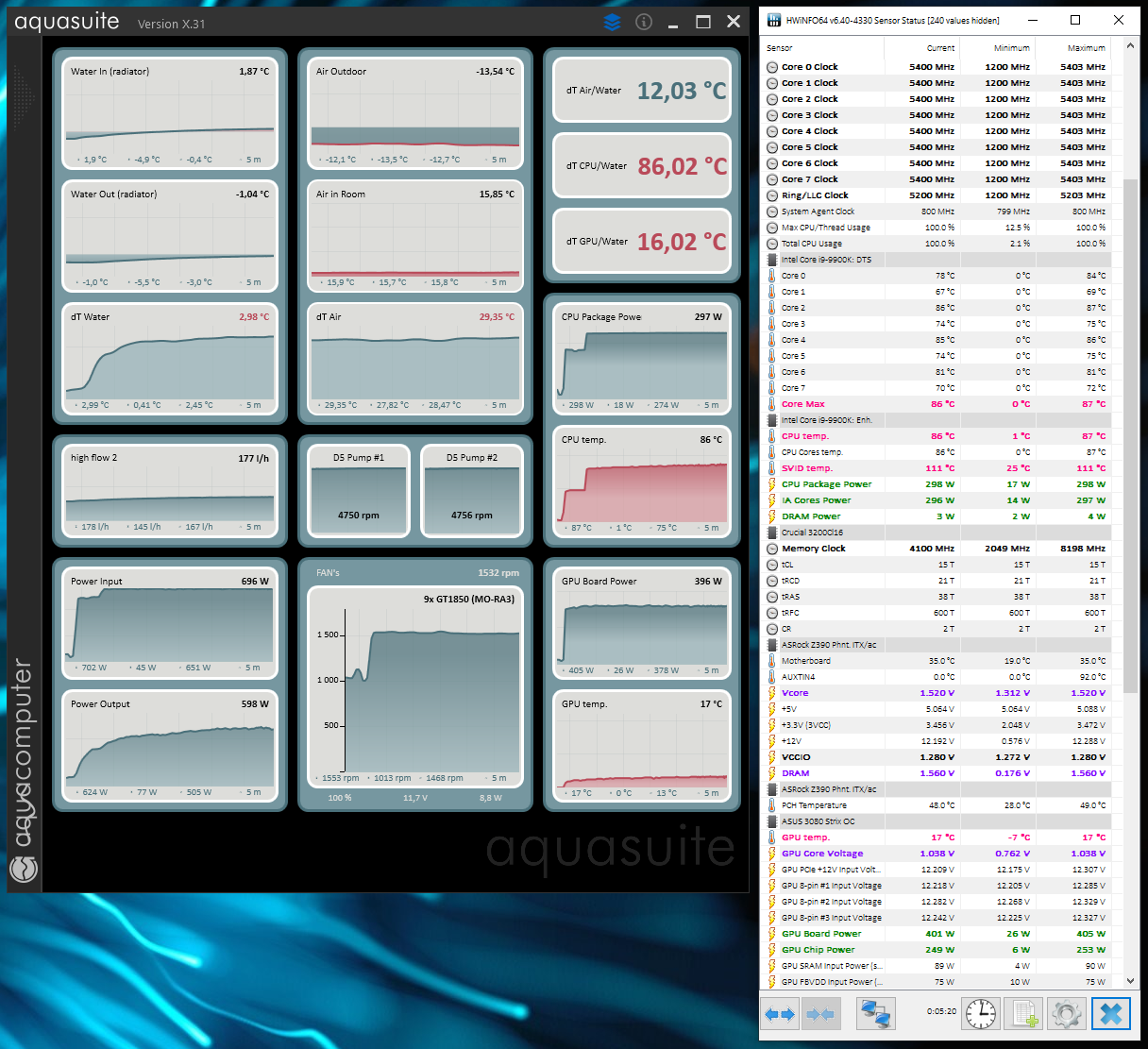Click the thermometer icon beside CPU temp.
Image resolution: width=1148 pixels, height=1049 pixels.
tap(772, 436)
